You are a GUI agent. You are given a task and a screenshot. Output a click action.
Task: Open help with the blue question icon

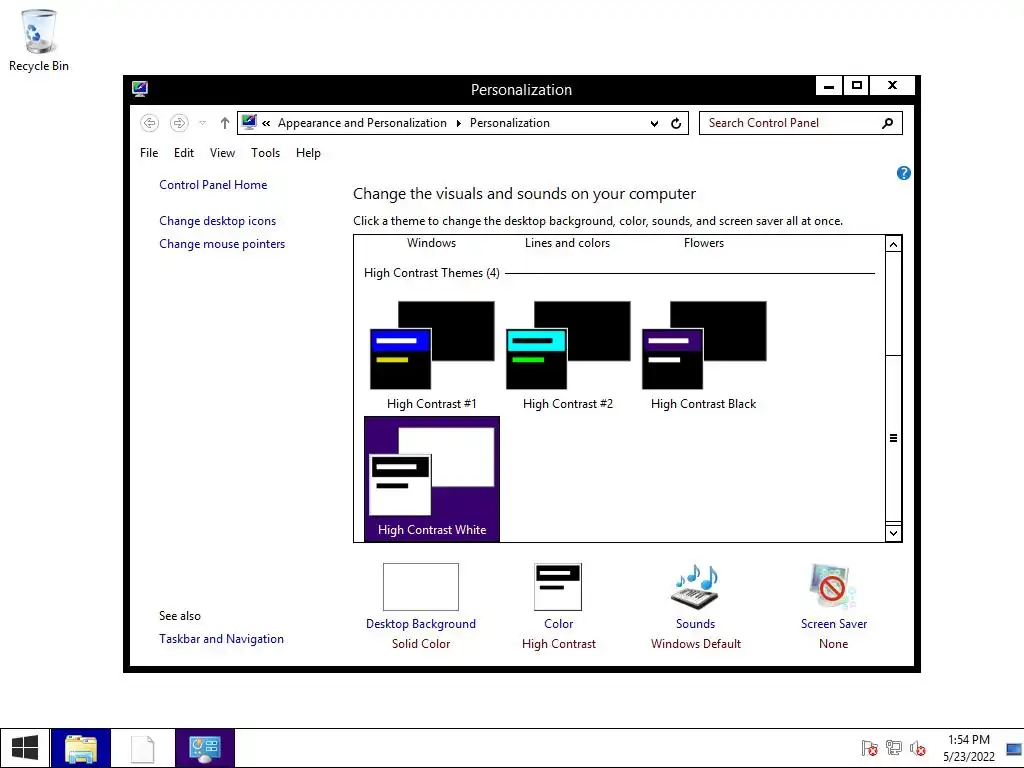click(x=904, y=173)
